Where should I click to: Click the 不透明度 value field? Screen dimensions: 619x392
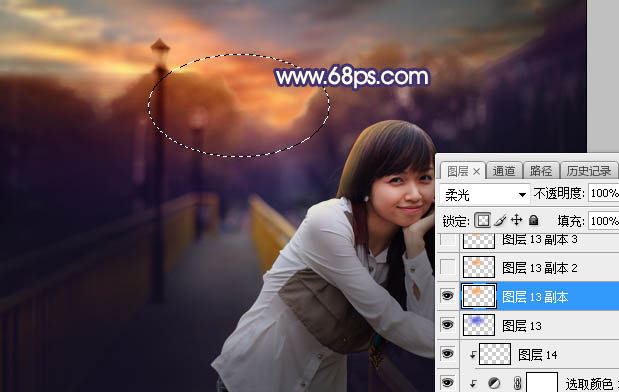click(x=604, y=193)
